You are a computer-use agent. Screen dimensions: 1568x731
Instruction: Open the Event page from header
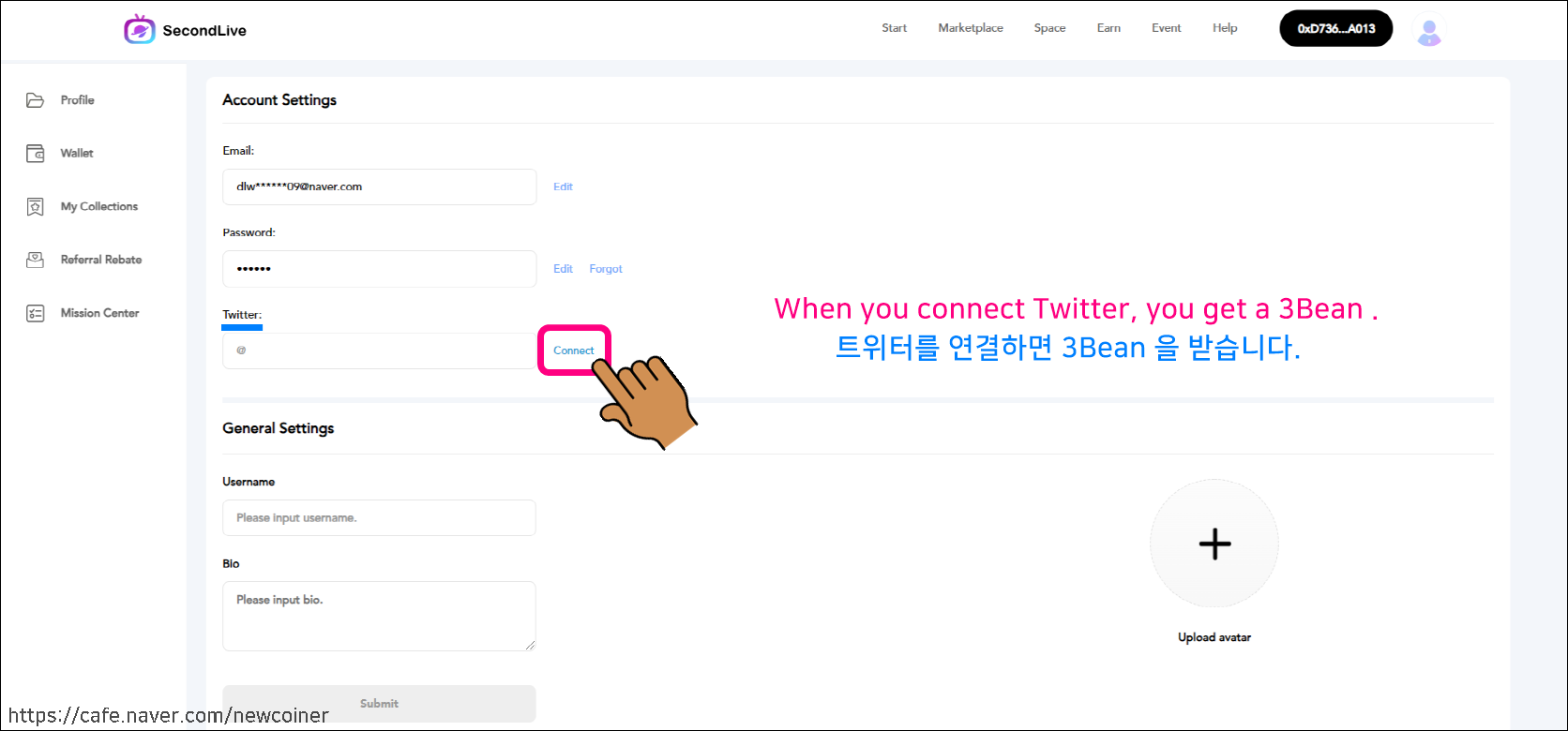[1166, 28]
